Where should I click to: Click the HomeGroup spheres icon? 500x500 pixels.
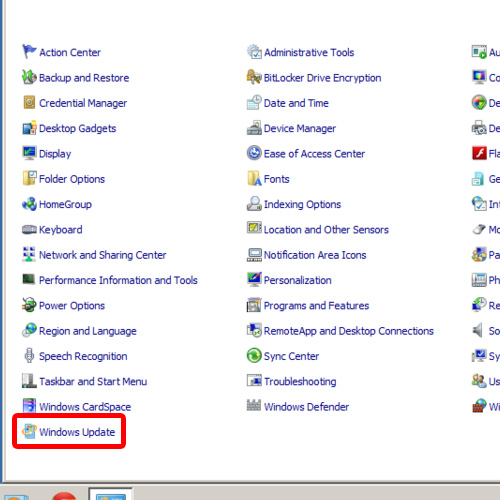[x=29, y=204]
